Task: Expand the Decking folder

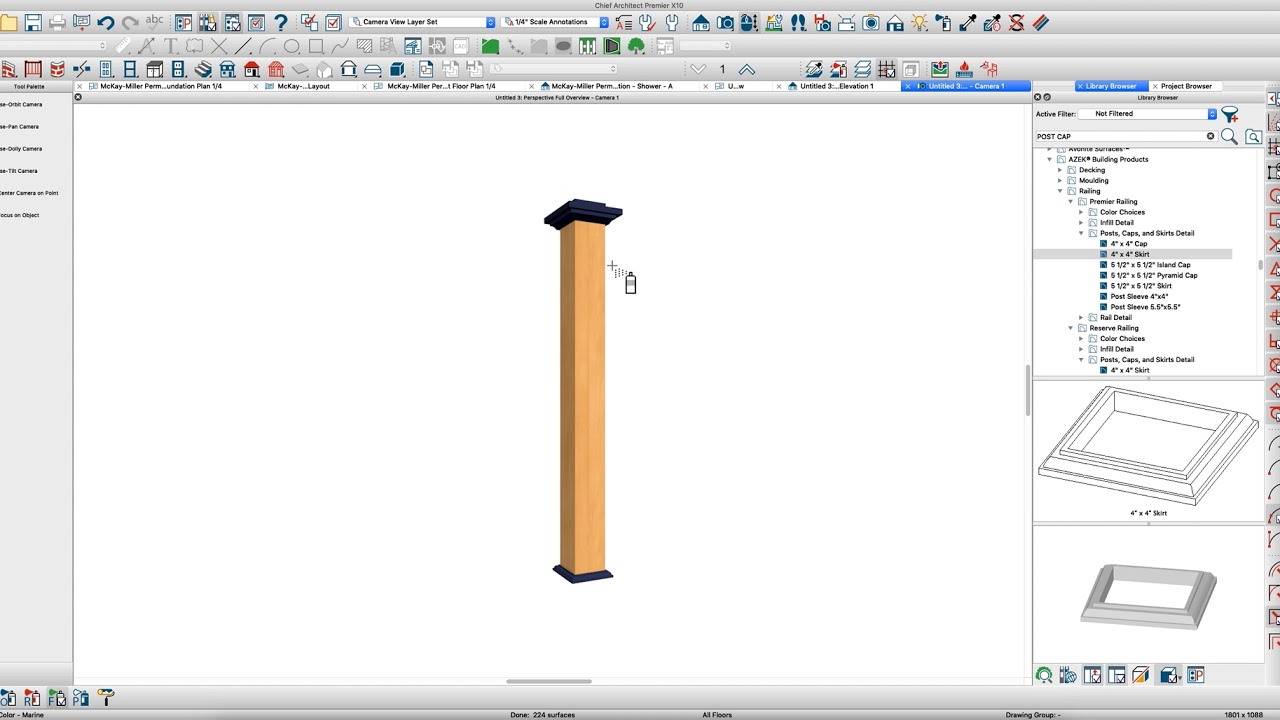Action: 1060,170
